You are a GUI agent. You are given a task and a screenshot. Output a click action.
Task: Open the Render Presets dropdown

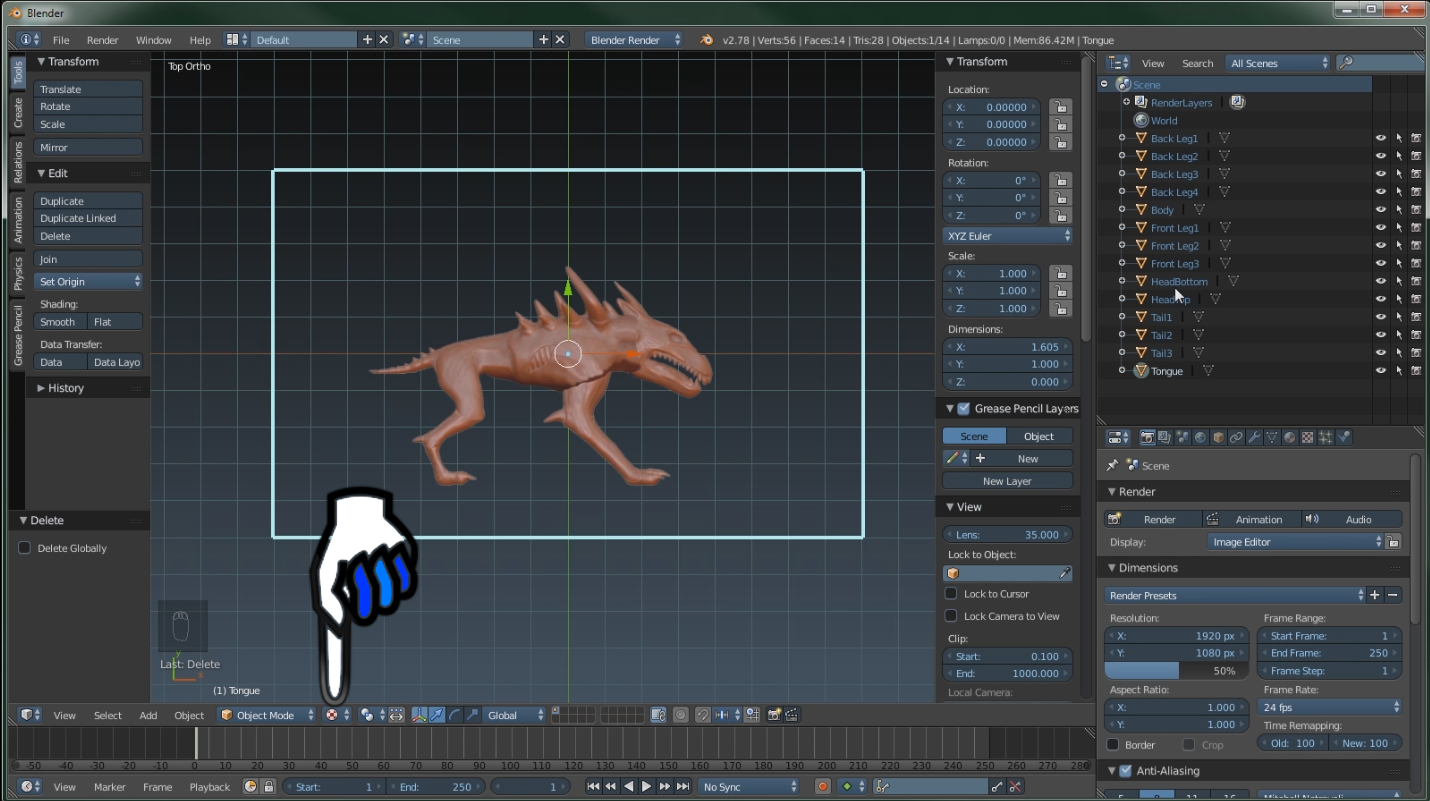click(x=1235, y=595)
